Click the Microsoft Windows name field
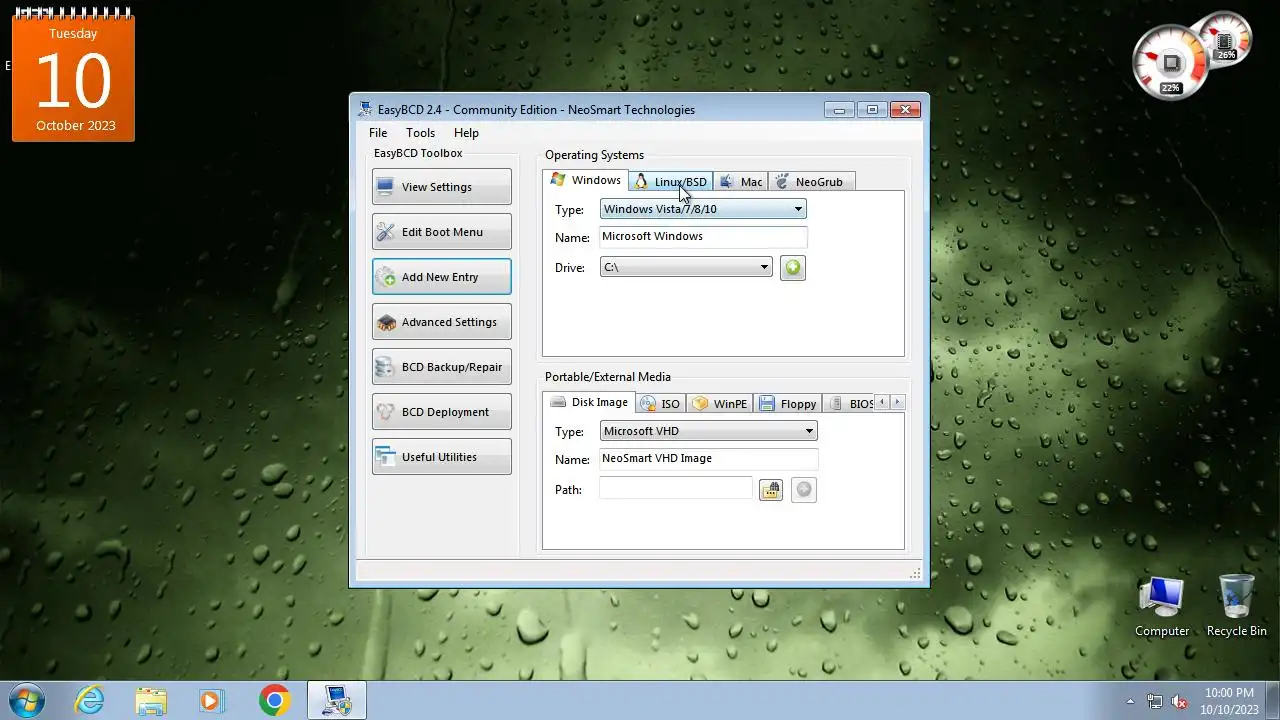Viewport: 1280px width, 720px height. 703,237
